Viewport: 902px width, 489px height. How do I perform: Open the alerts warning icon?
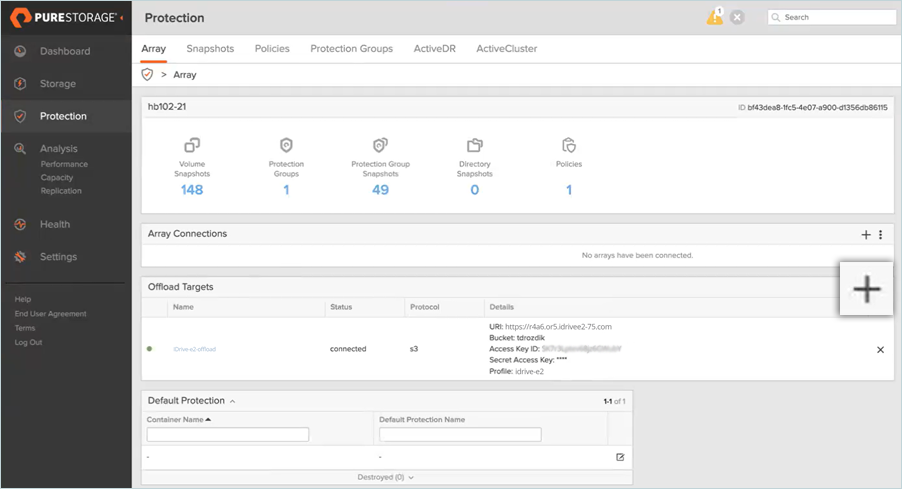pos(714,17)
